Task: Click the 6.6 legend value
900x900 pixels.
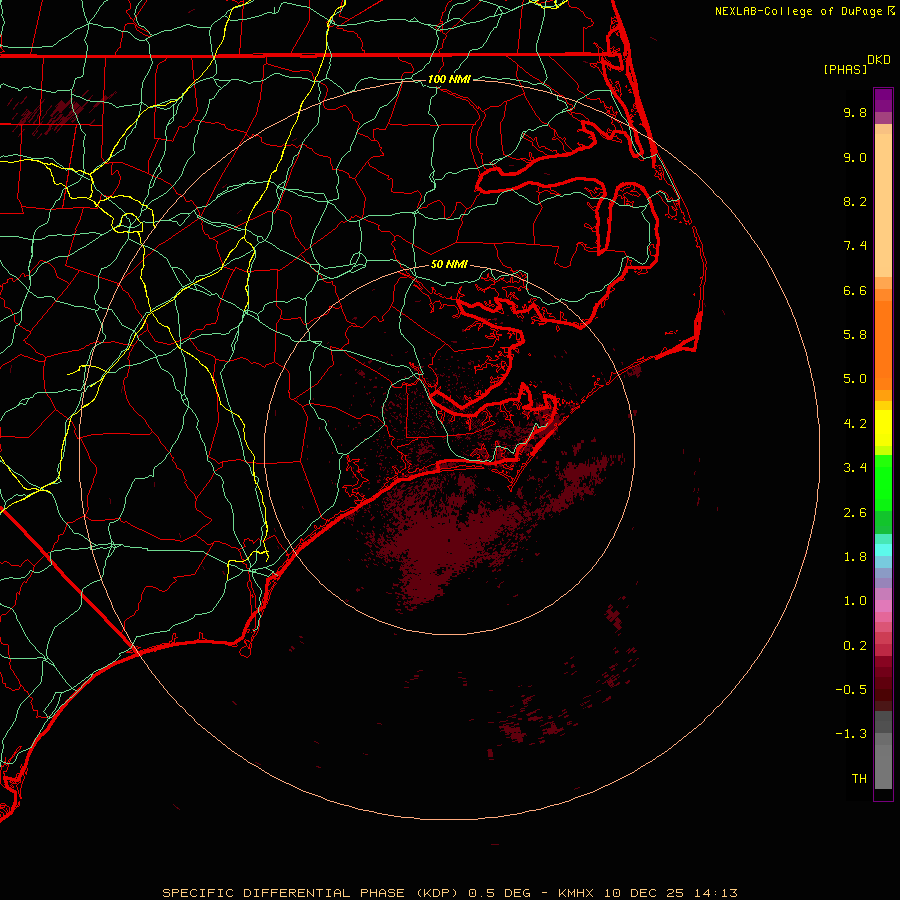Action: pyautogui.click(x=855, y=290)
